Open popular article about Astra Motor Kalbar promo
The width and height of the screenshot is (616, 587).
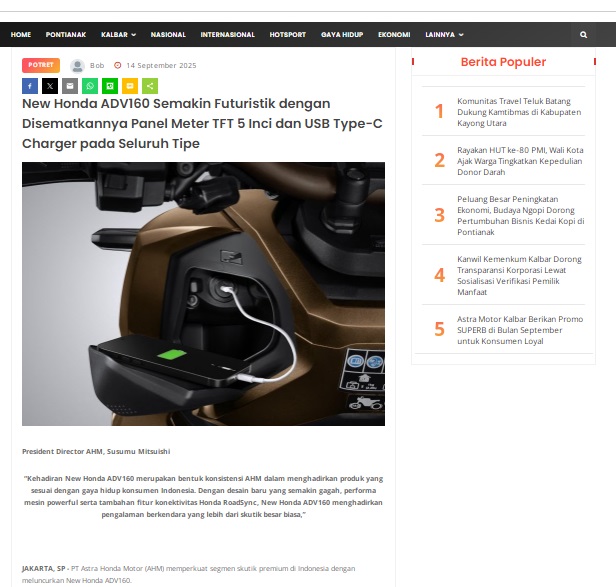(x=519, y=330)
